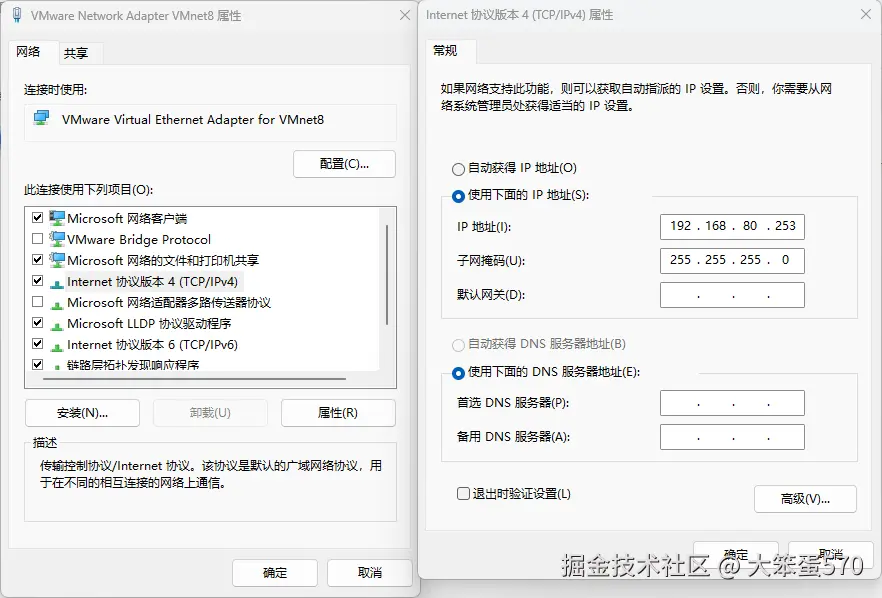Enable VMware Bridge Protocol checkbox
This screenshot has width=882, height=598.
pyautogui.click(x=38, y=239)
